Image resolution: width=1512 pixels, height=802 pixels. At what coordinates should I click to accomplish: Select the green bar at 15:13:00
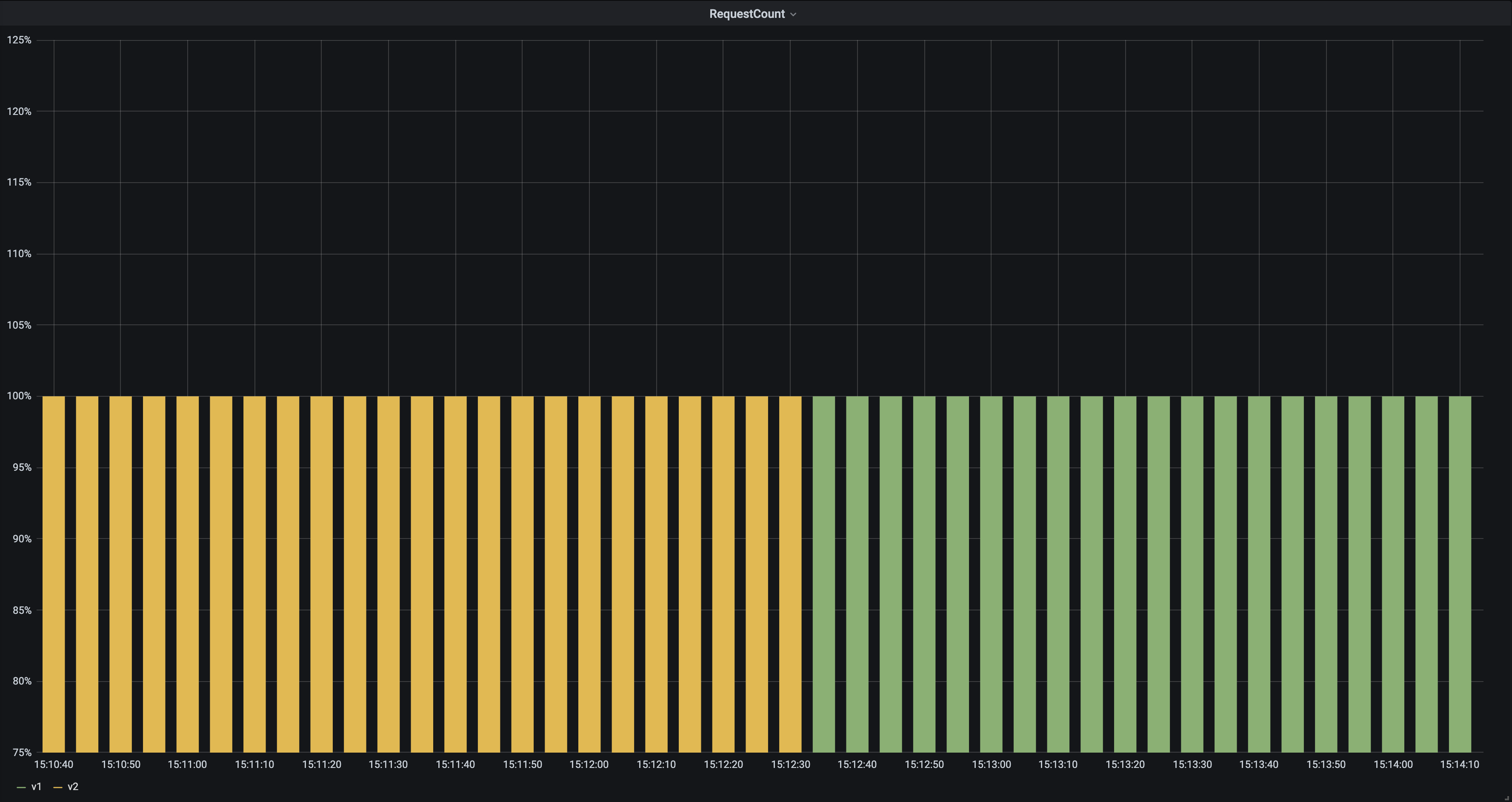click(x=991, y=574)
